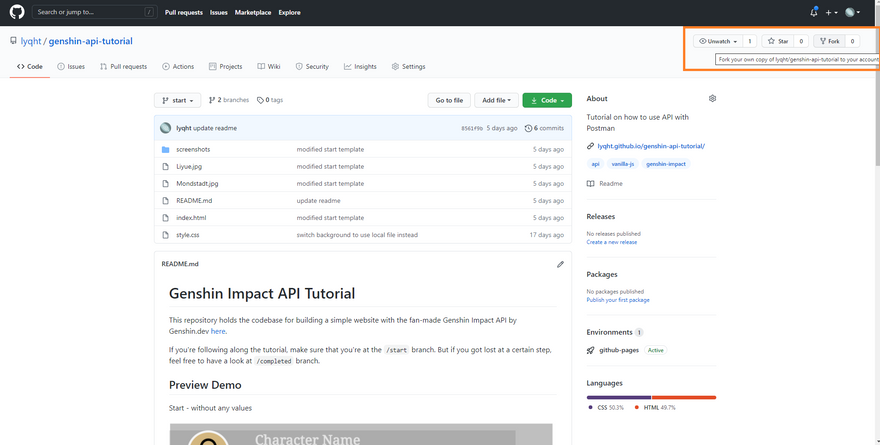Click the CSS 50.3% language entry
This screenshot has width=880, height=445.
coord(606,407)
